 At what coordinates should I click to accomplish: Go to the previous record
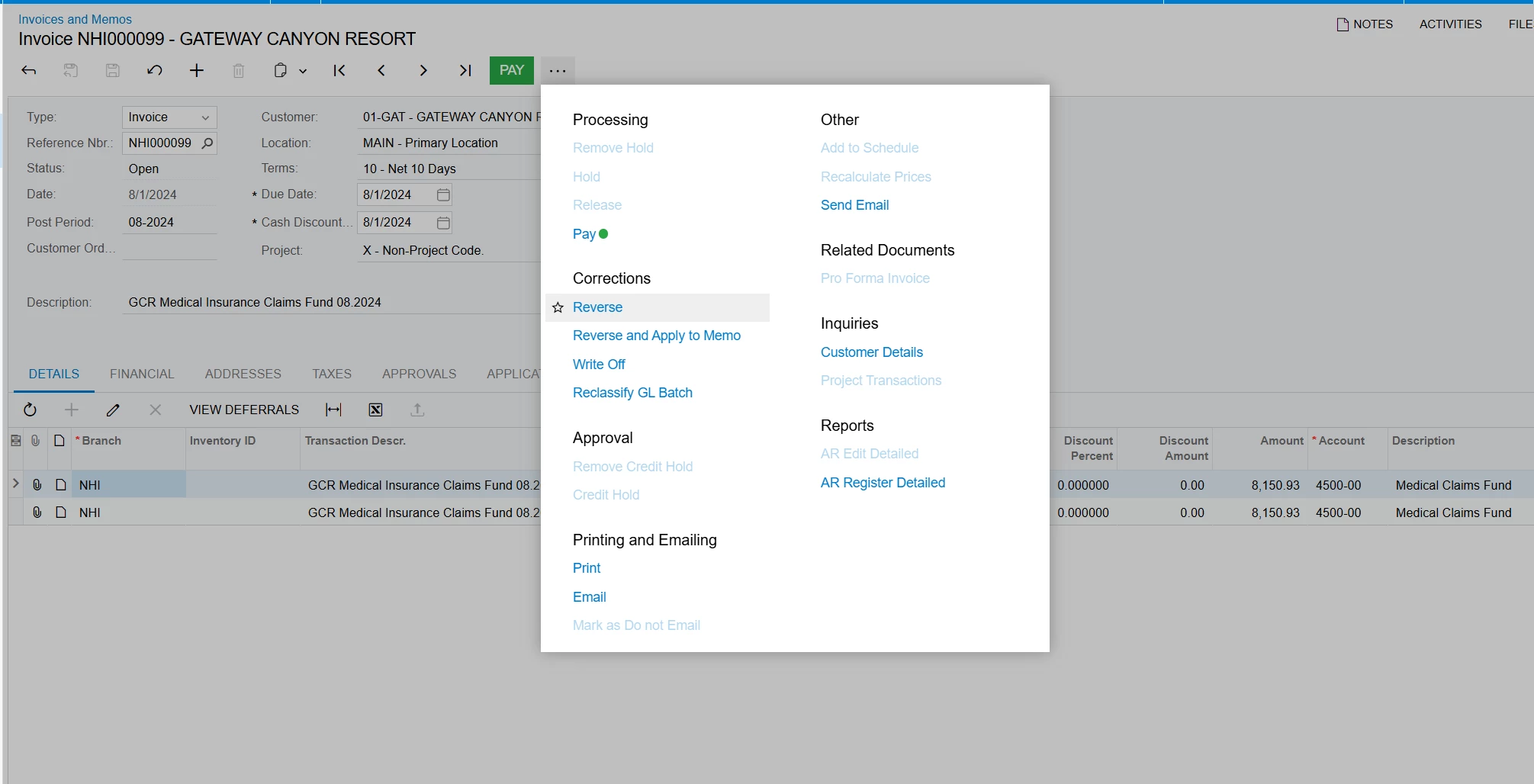point(381,70)
